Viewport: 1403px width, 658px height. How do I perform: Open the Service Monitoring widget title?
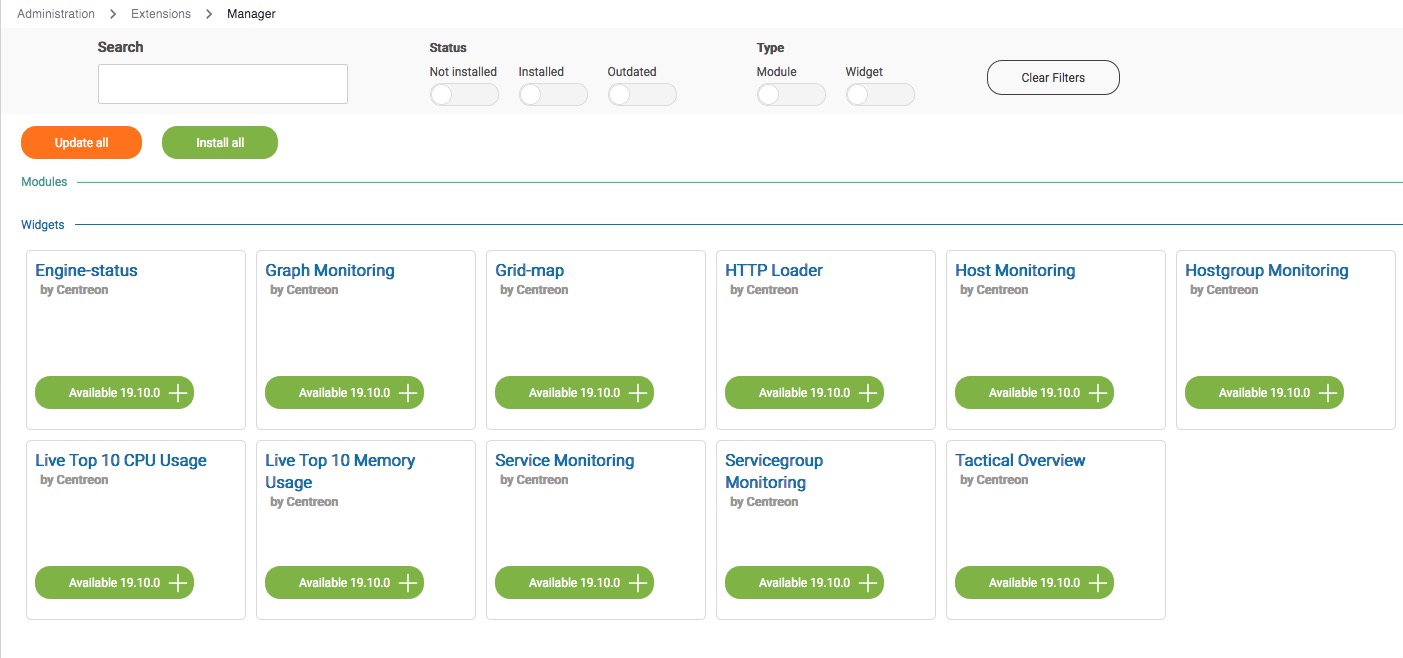pos(565,461)
